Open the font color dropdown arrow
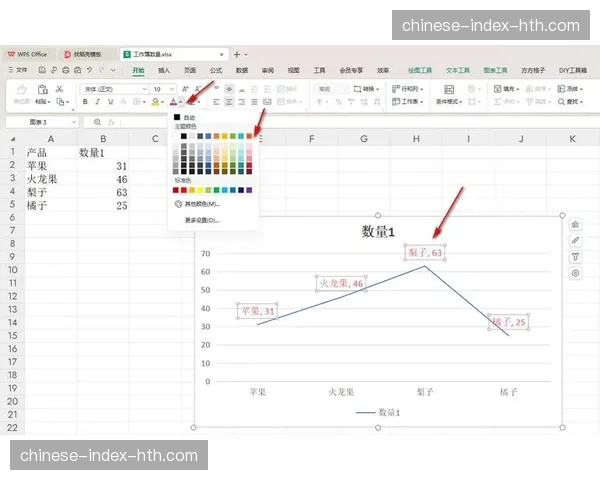The image size is (600, 480). 183,102
